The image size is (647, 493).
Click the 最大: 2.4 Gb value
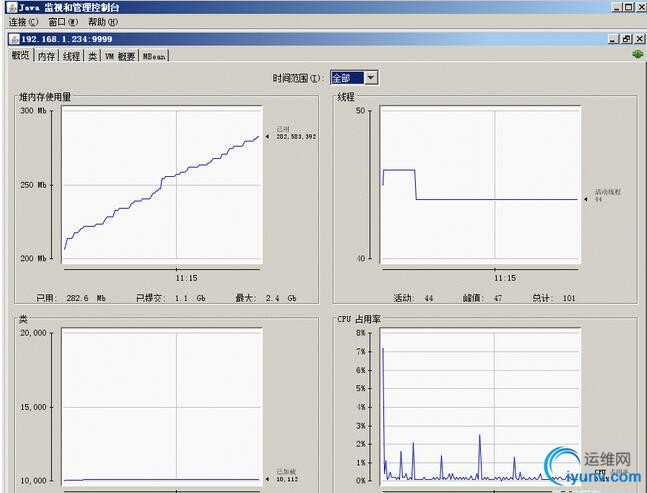coord(266,298)
